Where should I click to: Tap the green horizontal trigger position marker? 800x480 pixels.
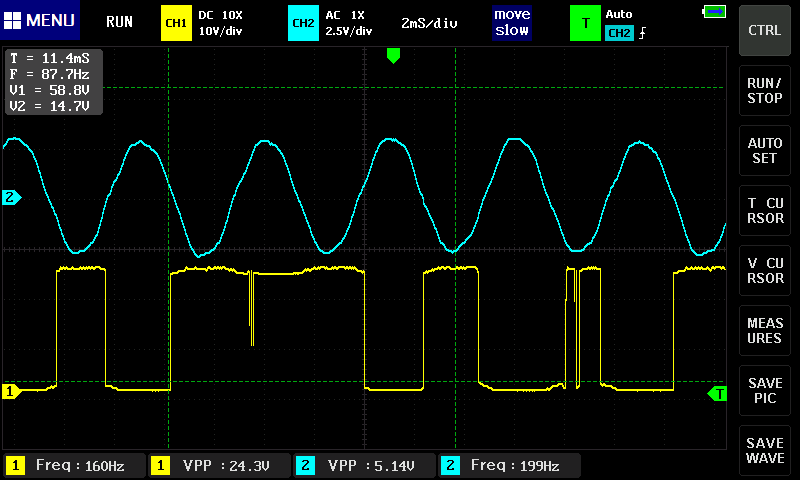pos(393,56)
